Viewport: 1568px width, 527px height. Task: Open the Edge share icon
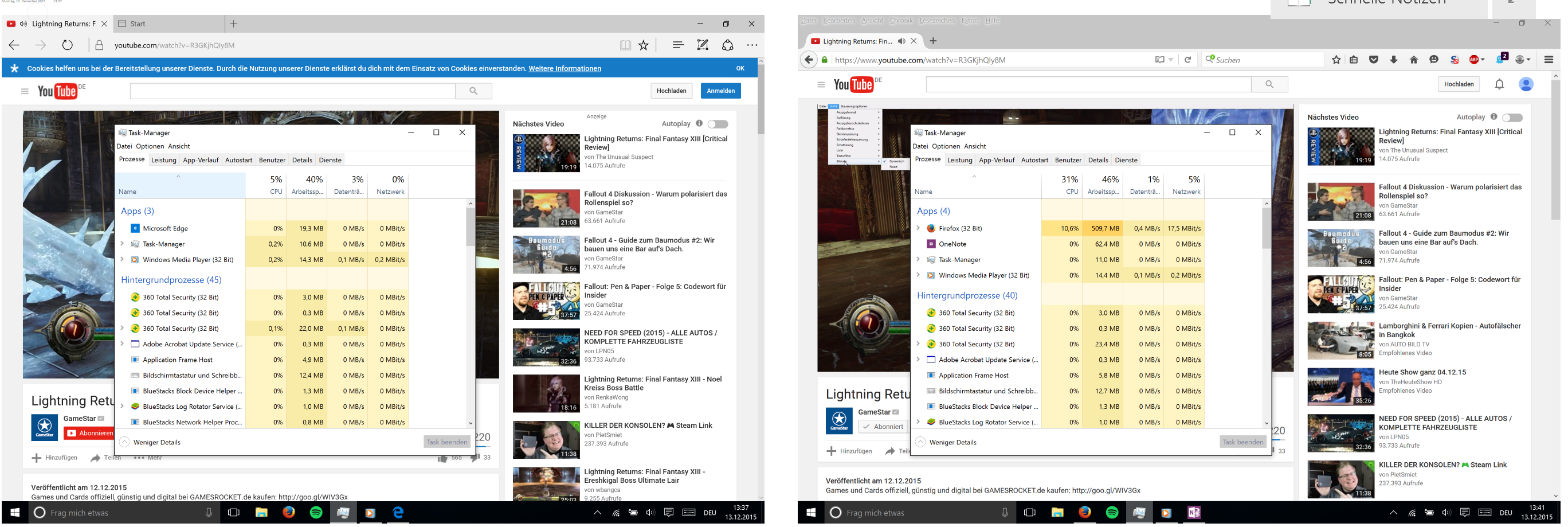pyautogui.click(x=728, y=45)
